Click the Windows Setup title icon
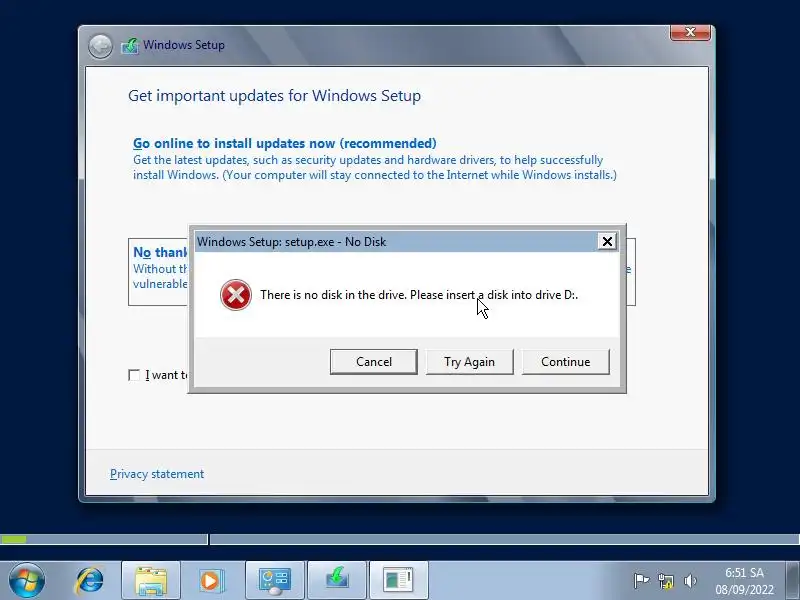Image resolution: width=800 pixels, height=600 pixels. pos(130,46)
